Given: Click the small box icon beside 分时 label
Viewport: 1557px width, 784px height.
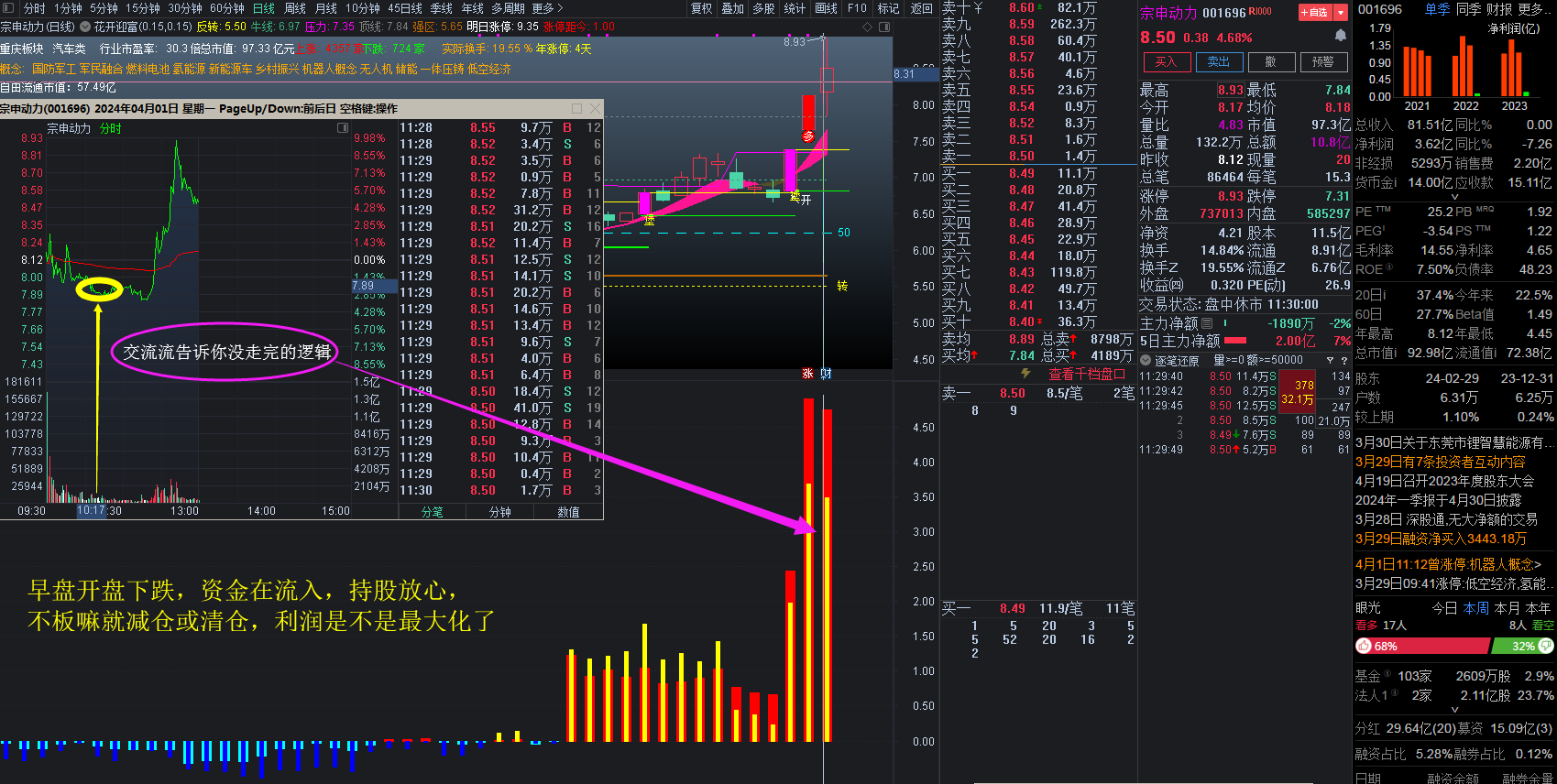Looking at the screenshot, I should [x=343, y=128].
